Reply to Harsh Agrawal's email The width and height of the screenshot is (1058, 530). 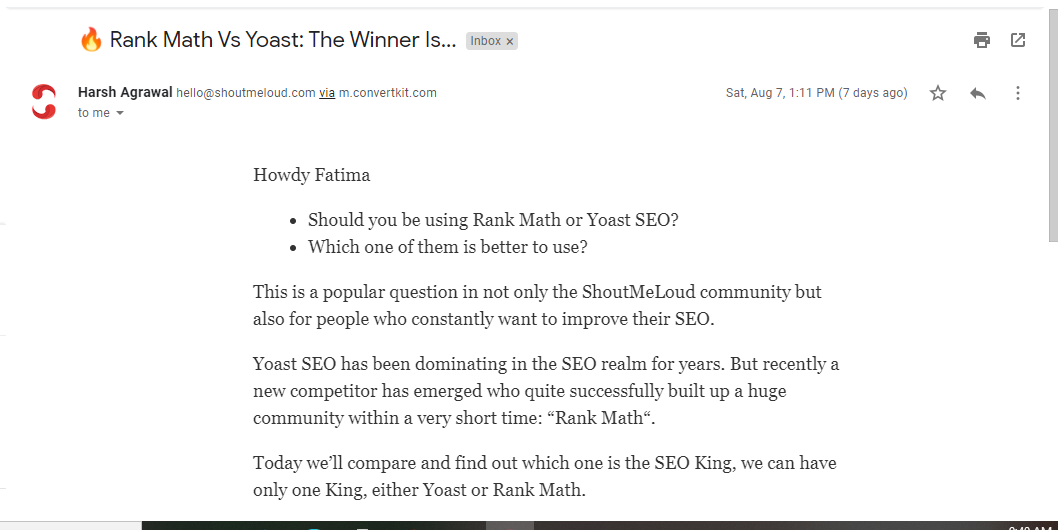[x=978, y=93]
